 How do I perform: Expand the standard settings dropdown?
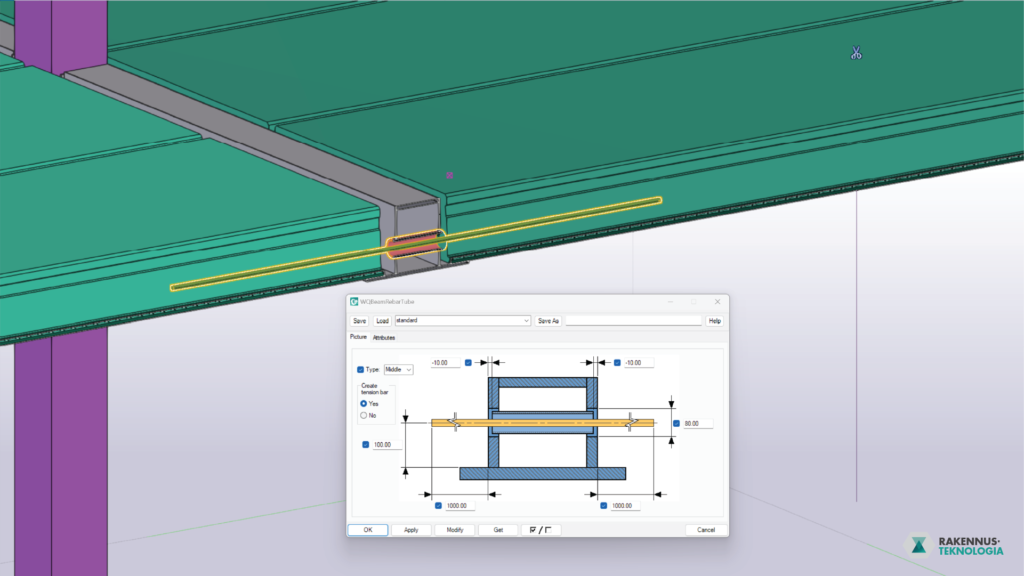526,321
